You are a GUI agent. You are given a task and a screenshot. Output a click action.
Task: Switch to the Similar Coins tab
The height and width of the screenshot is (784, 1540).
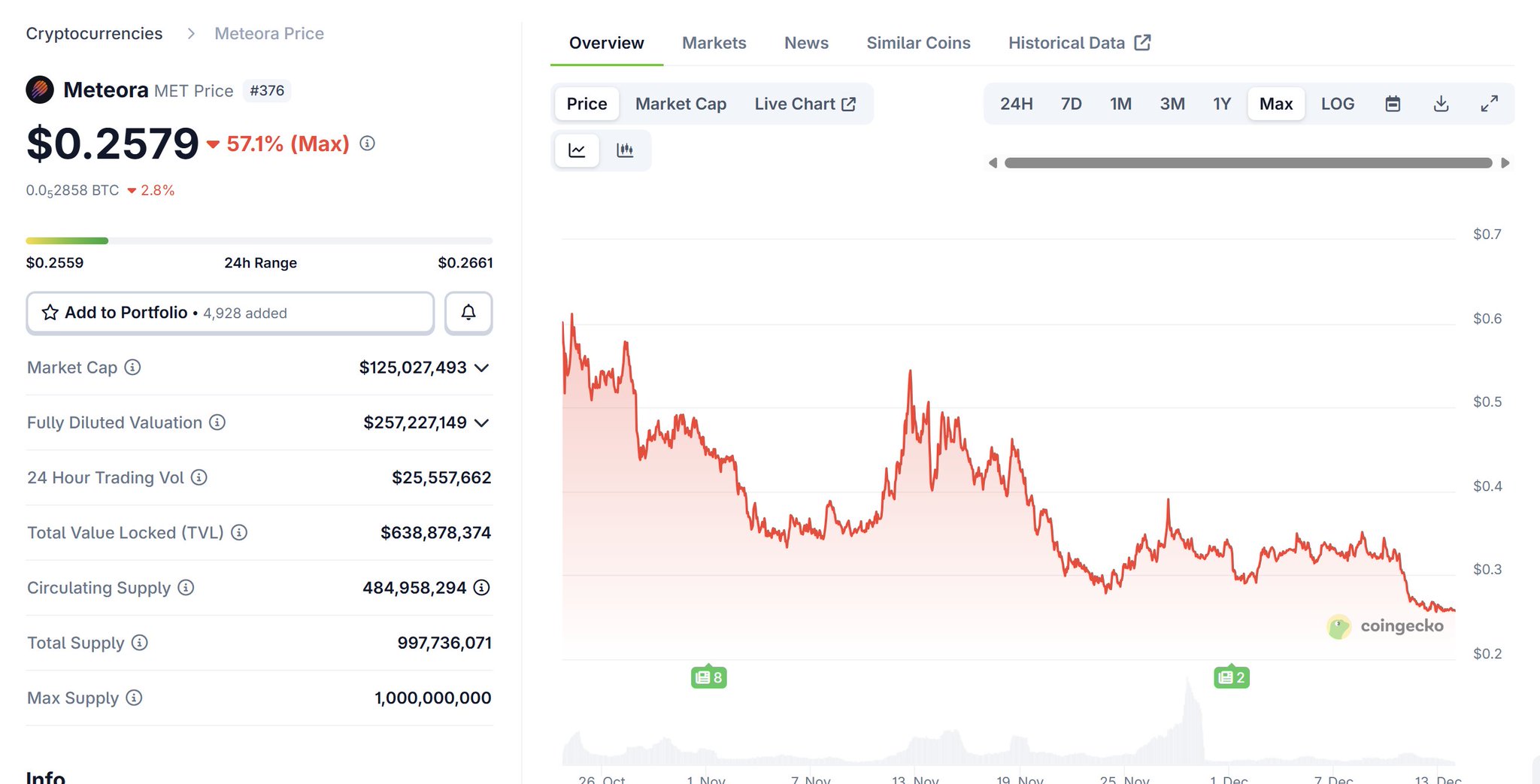[918, 43]
